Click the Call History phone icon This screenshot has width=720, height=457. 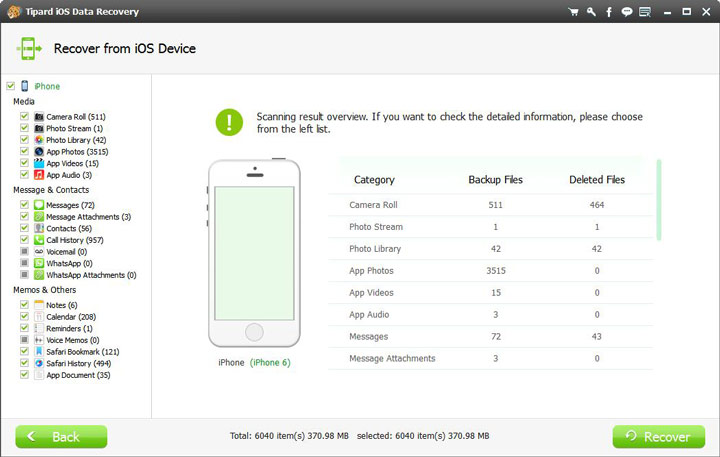click(39, 240)
